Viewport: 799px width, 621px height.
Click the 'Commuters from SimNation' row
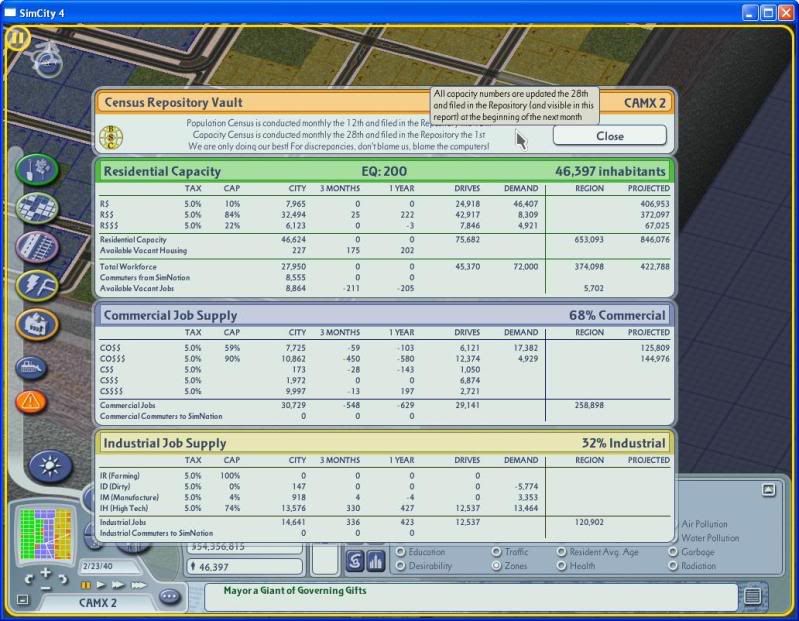(x=385, y=277)
